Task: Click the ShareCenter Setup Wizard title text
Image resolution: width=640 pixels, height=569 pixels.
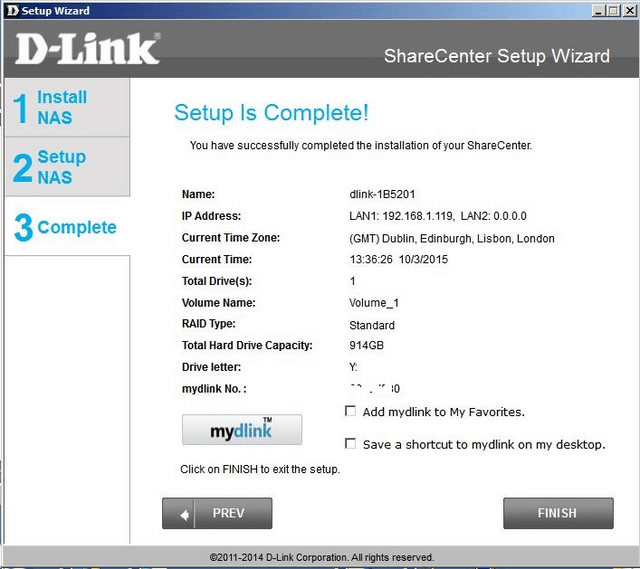Action: tap(497, 56)
